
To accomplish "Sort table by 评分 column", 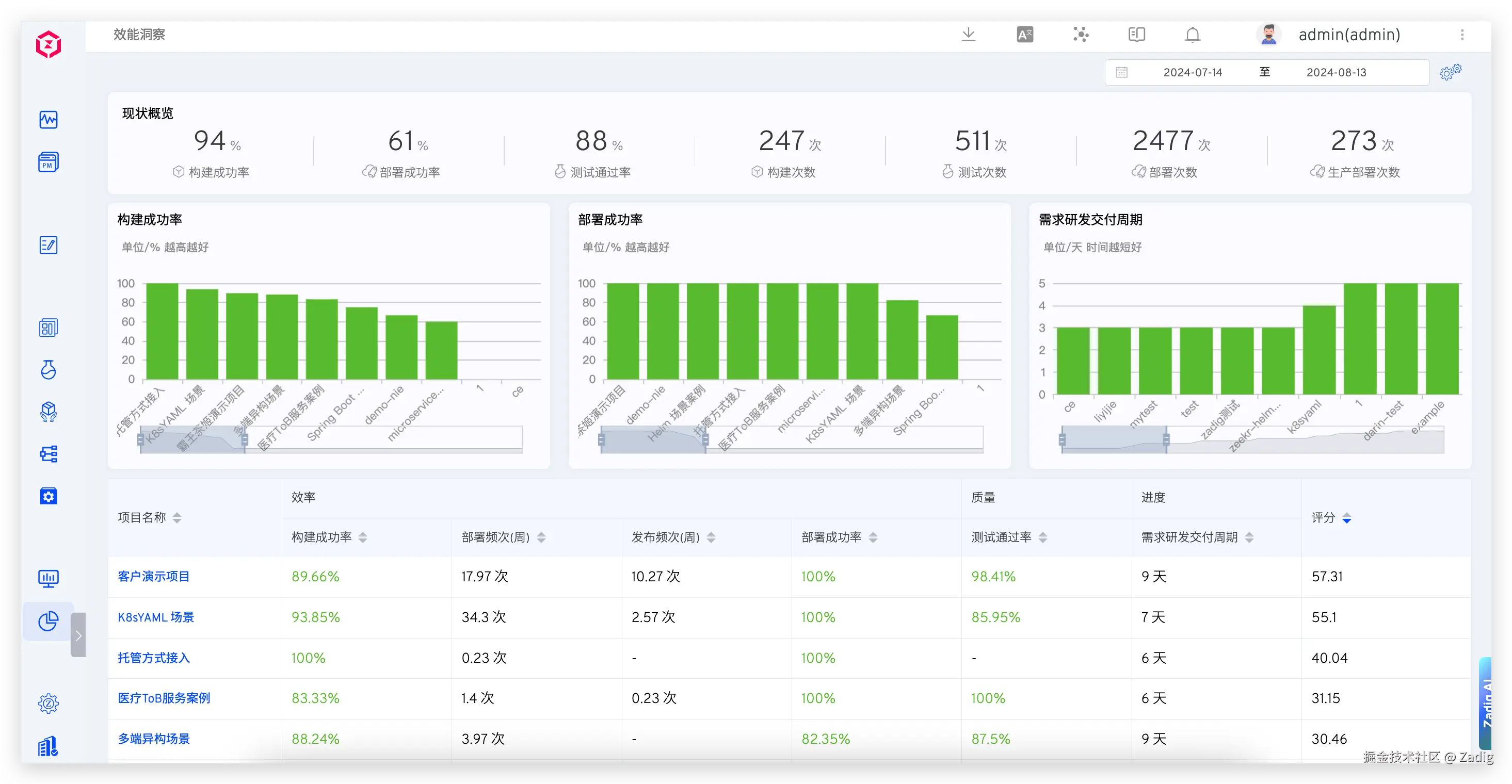I will 1346,518.
